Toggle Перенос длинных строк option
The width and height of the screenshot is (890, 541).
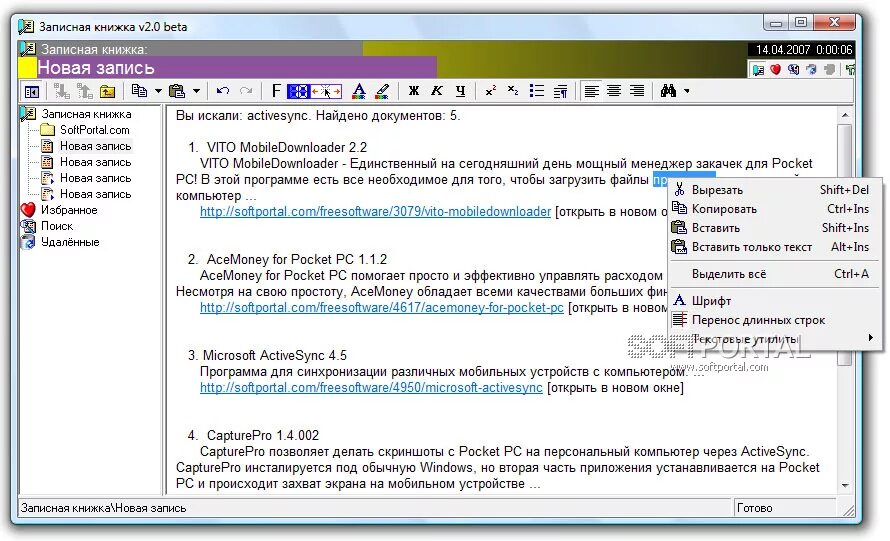click(x=775, y=320)
